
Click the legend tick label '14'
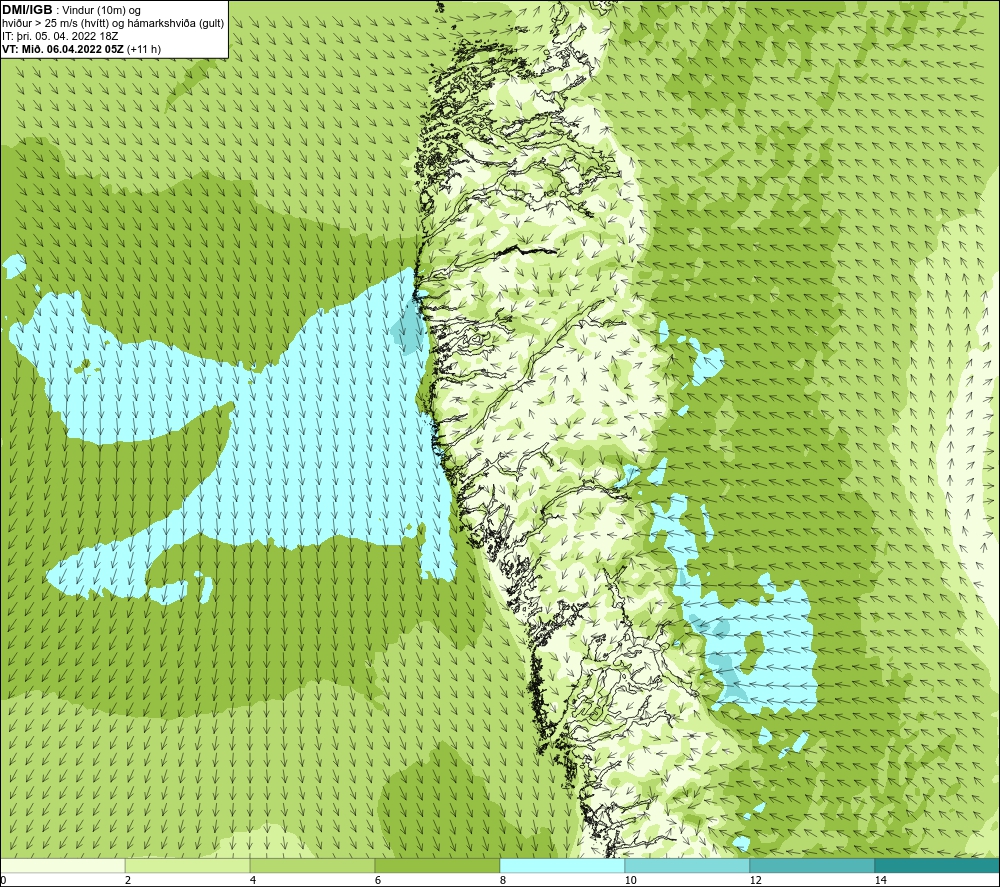880,880
